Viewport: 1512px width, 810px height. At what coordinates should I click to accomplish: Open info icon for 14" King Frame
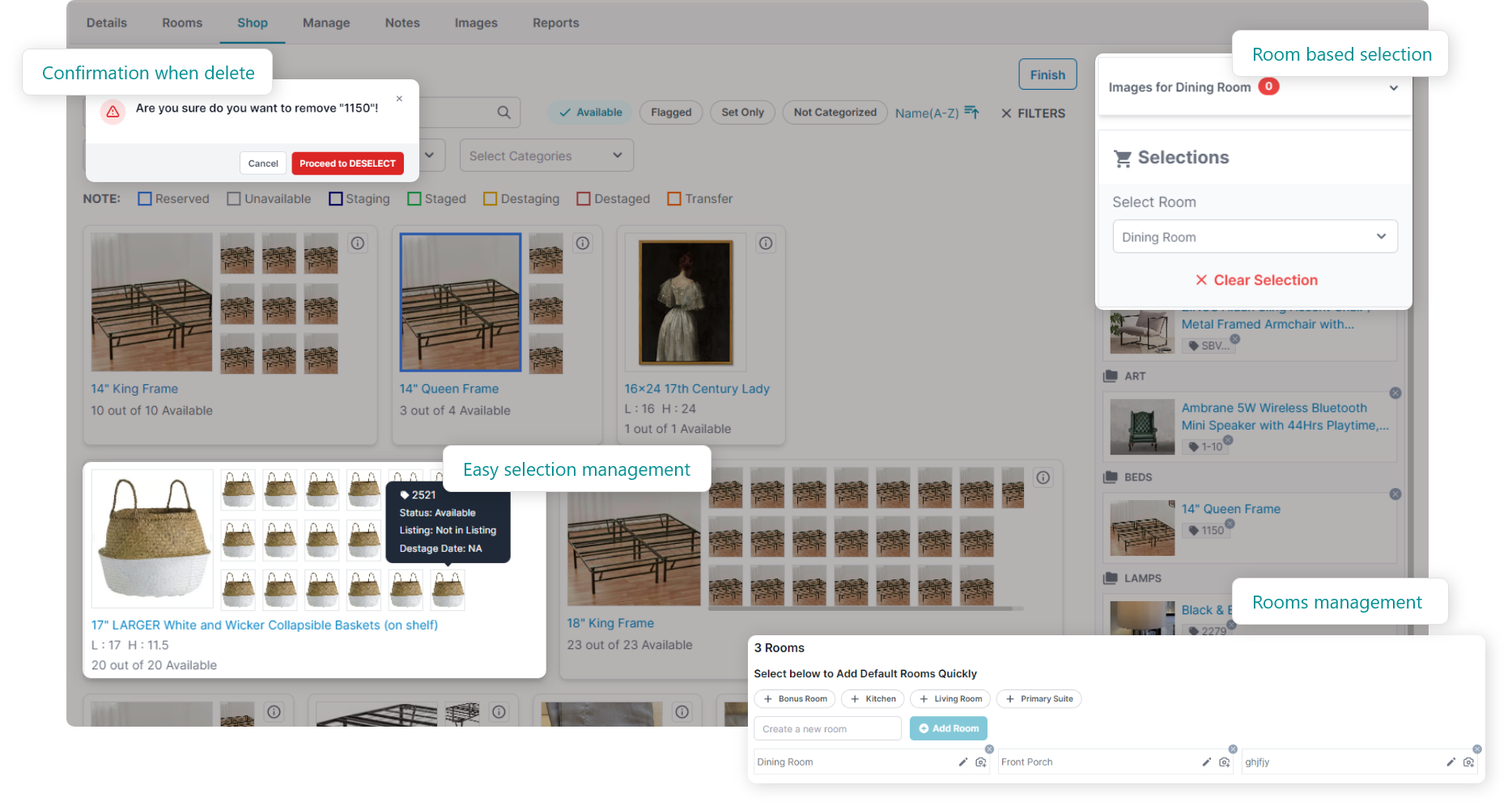pyautogui.click(x=357, y=243)
